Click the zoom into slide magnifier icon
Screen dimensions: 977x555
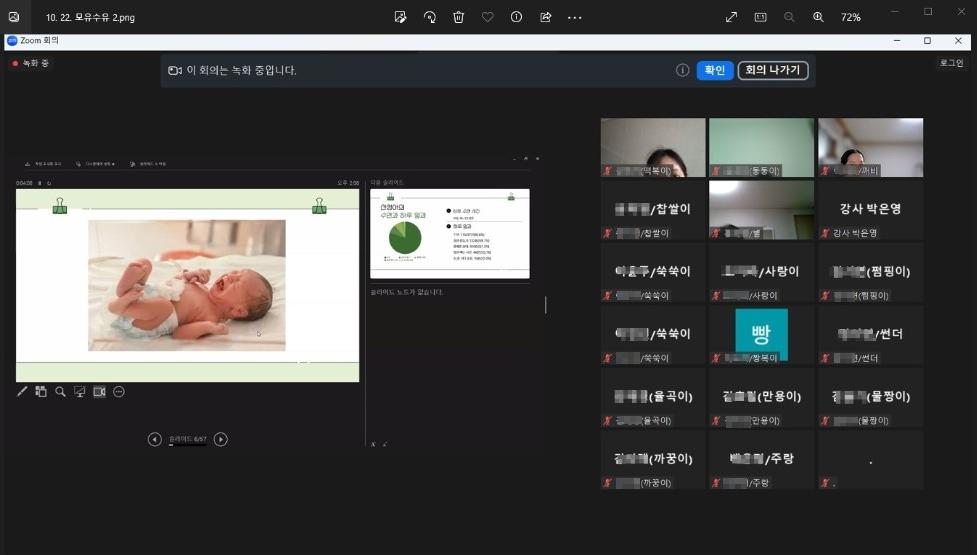60,391
